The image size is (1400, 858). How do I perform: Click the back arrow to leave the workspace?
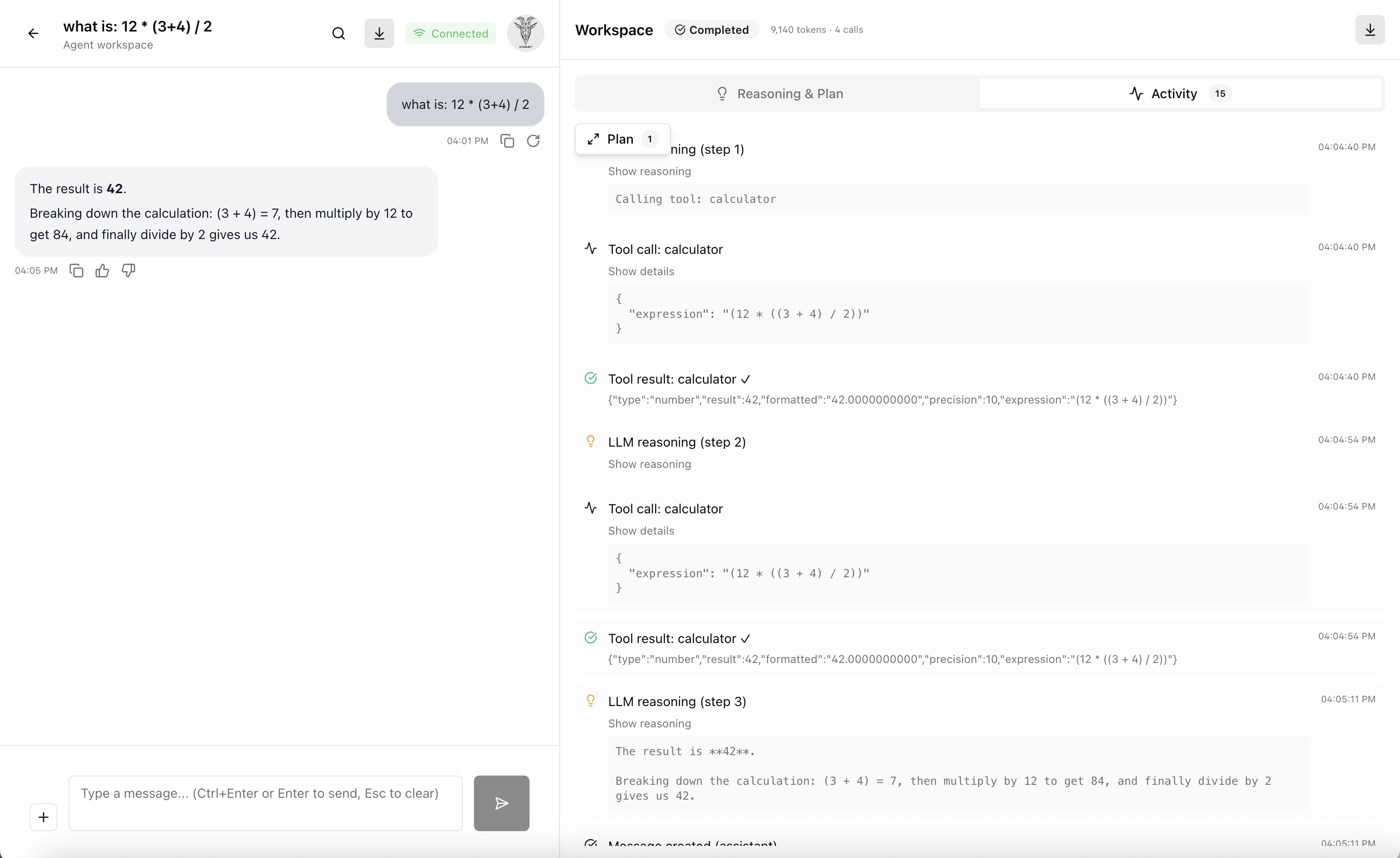tap(33, 33)
